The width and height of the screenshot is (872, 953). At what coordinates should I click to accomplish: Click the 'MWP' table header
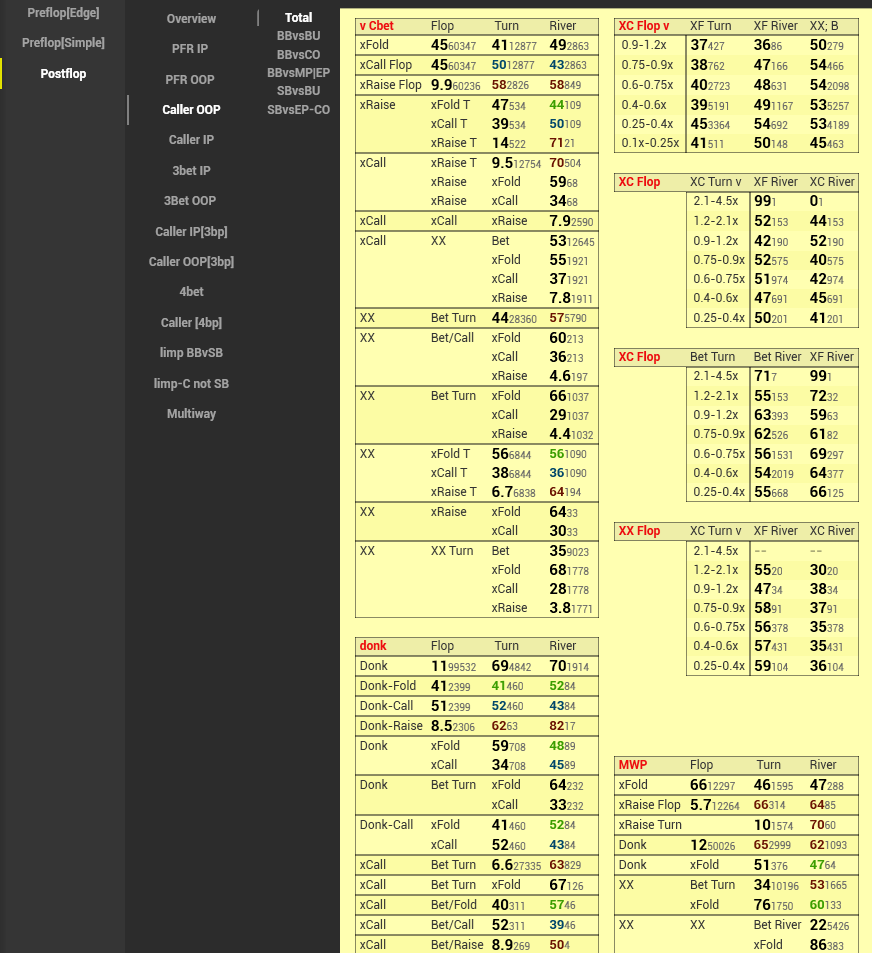pyautogui.click(x=633, y=765)
